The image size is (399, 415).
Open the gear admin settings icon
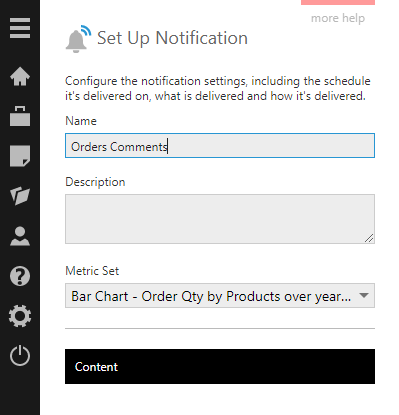(x=20, y=316)
